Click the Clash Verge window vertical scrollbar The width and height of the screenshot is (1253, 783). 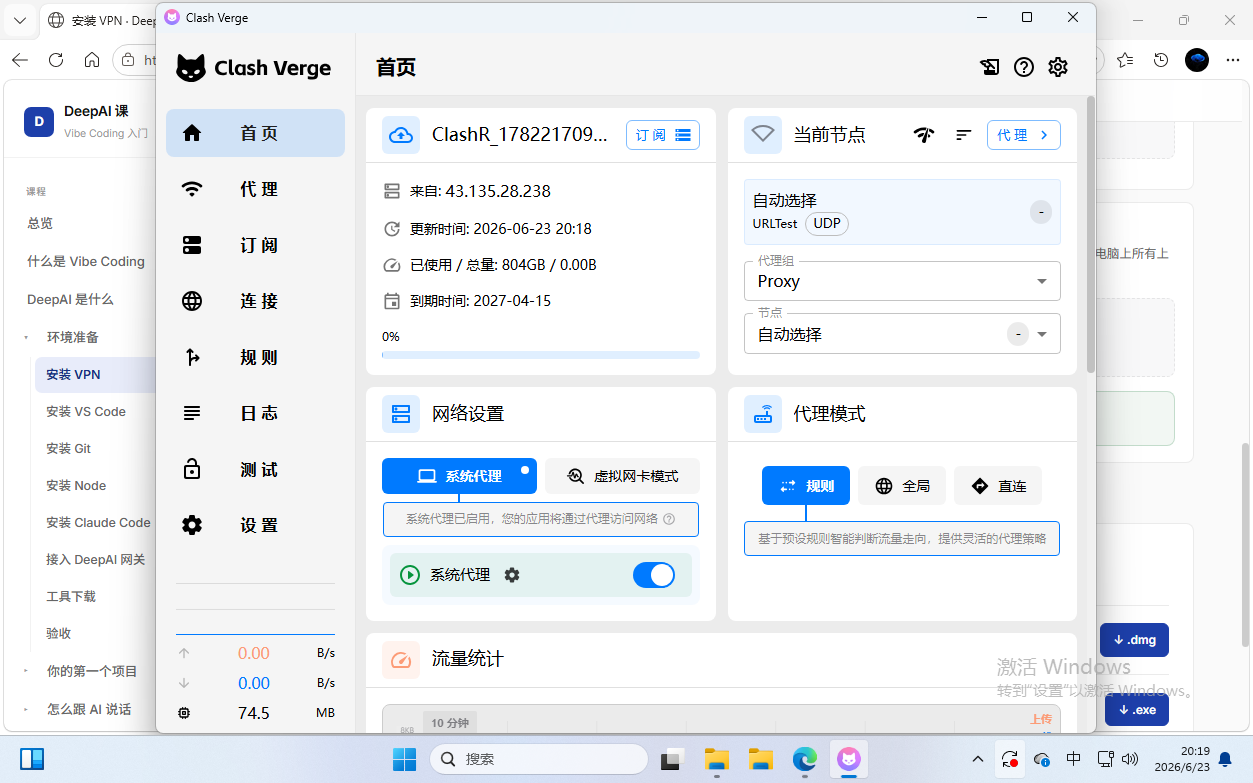[x=1090, y=235]
